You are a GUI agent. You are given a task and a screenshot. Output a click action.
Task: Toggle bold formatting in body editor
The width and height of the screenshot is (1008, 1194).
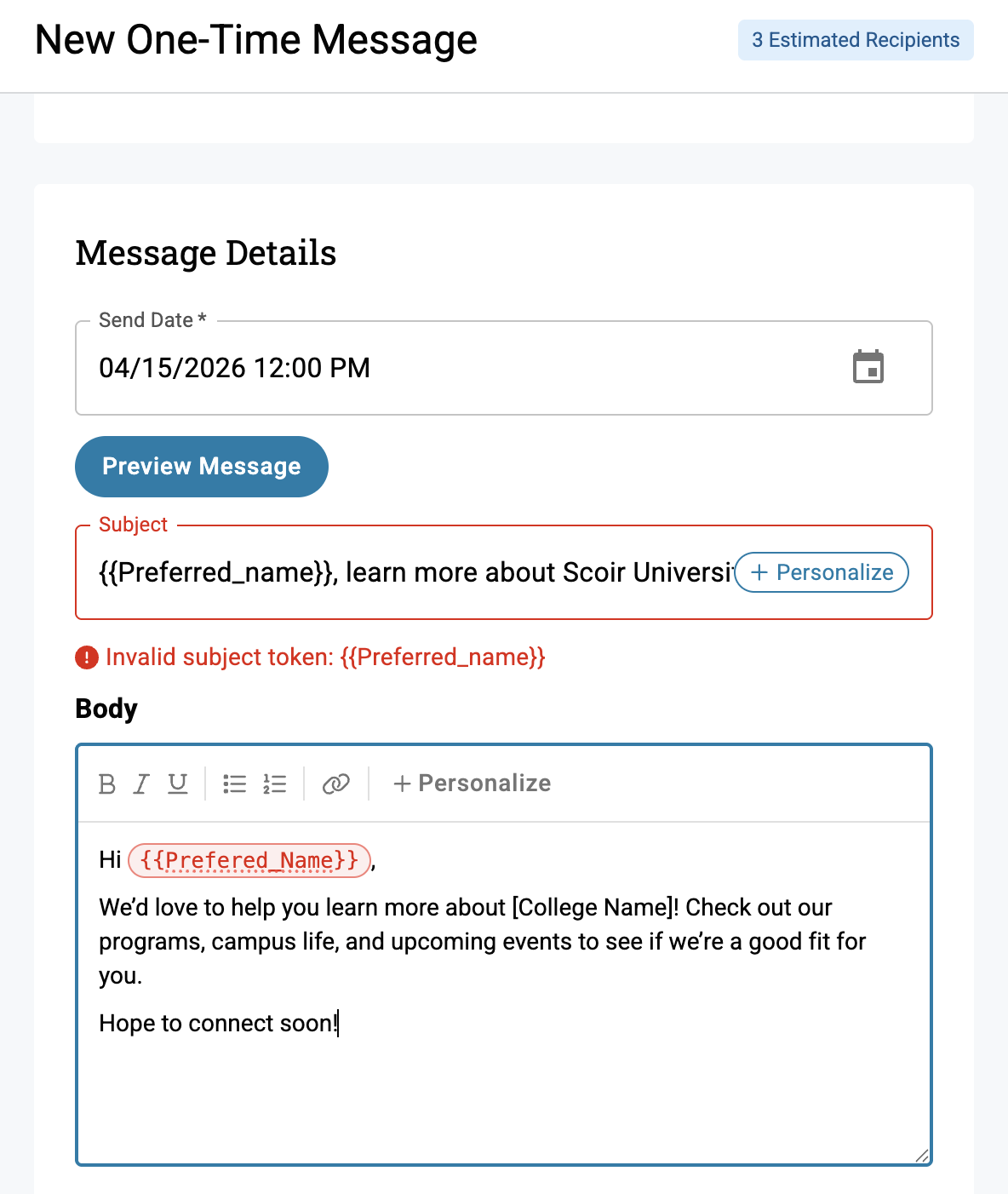click(x=107, y=784)
